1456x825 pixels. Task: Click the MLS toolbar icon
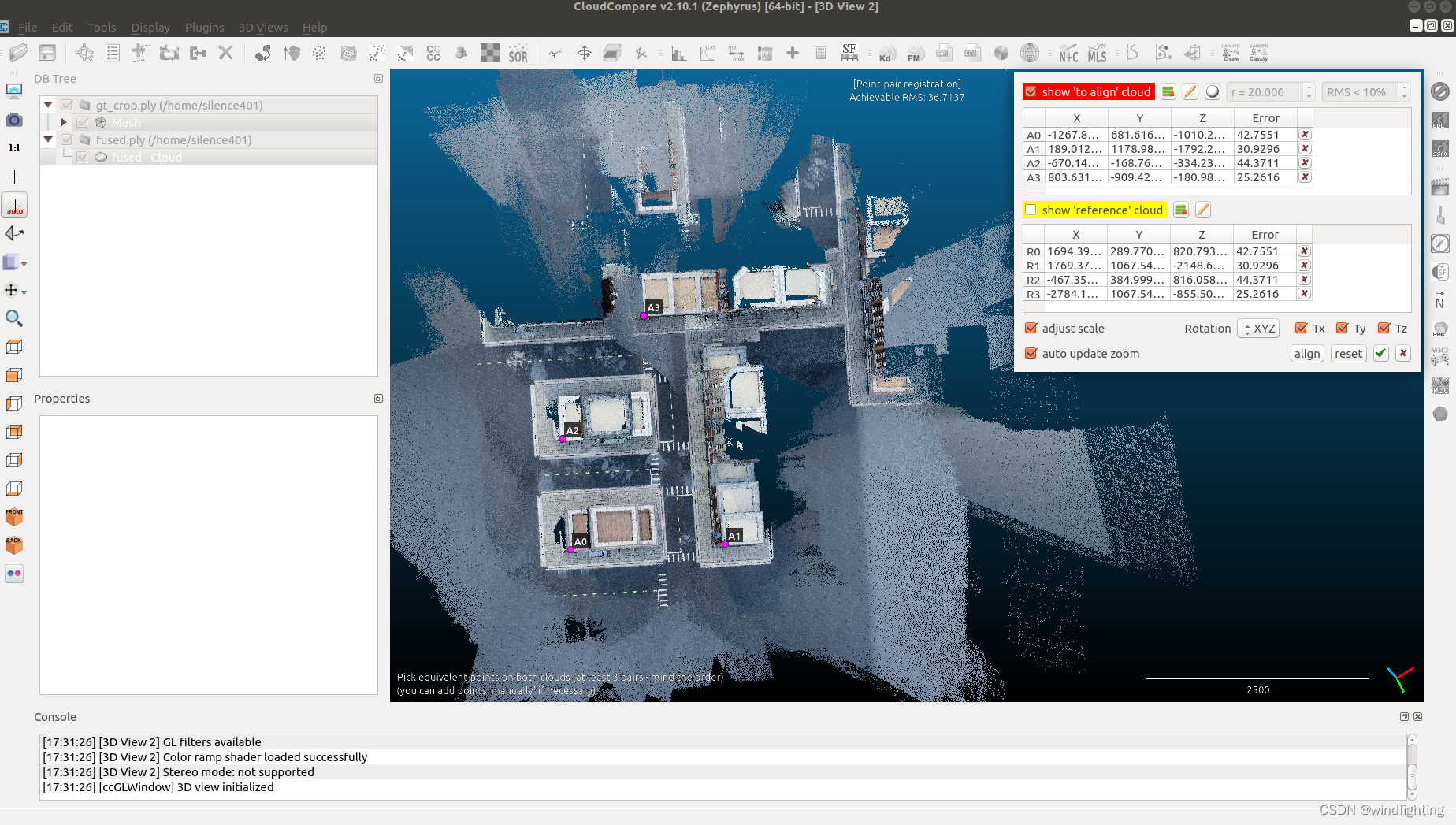[x=1098, y=54]
